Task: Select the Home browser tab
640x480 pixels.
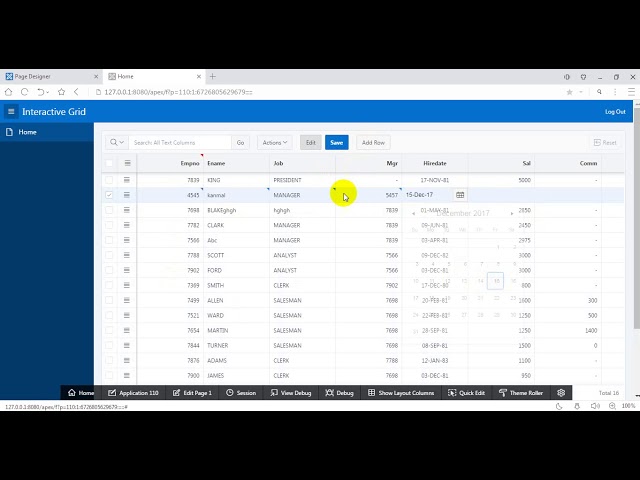Action: [154, 76]
